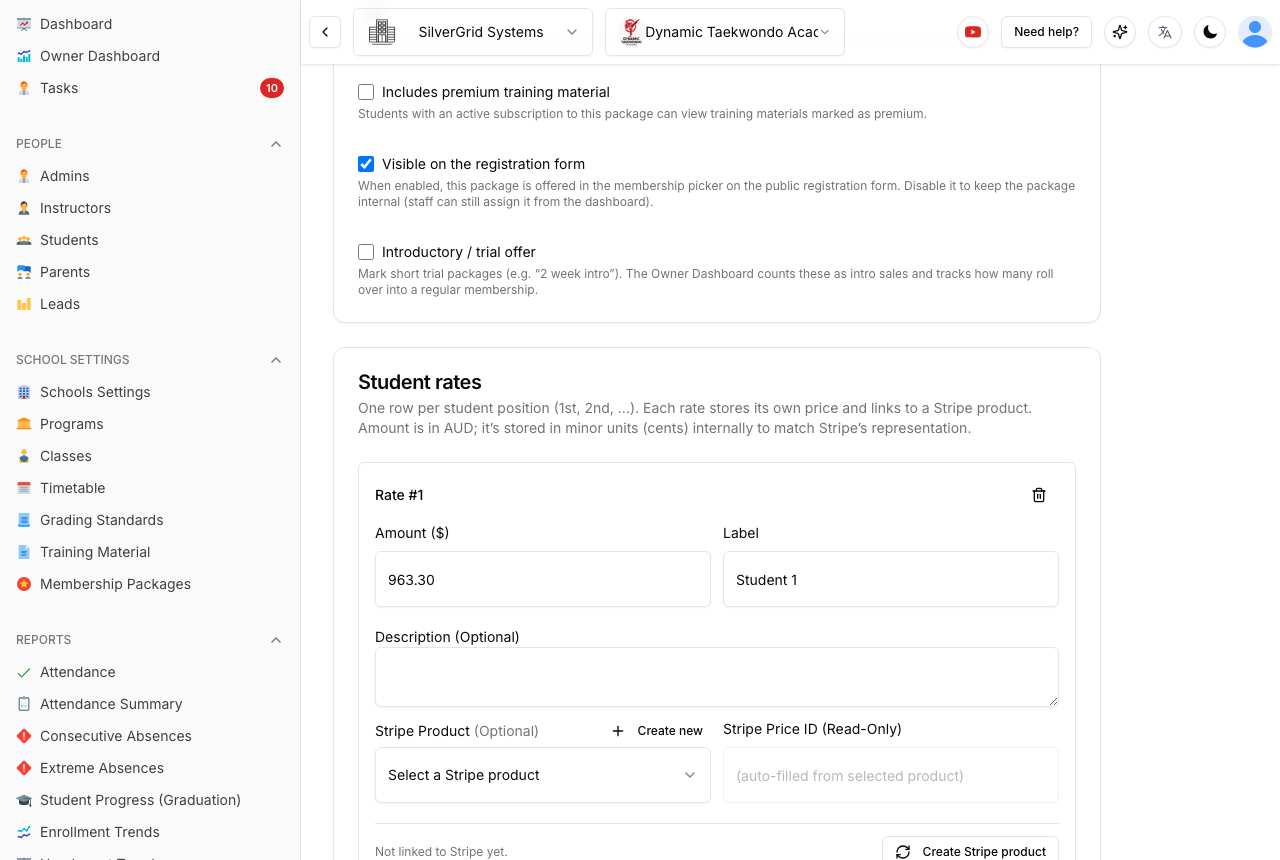Image resolution: width=1280 pixels, height=860 pixels.
Task: Open the Select a Stripe product dropdown
Action: click(x=543, y=775)
